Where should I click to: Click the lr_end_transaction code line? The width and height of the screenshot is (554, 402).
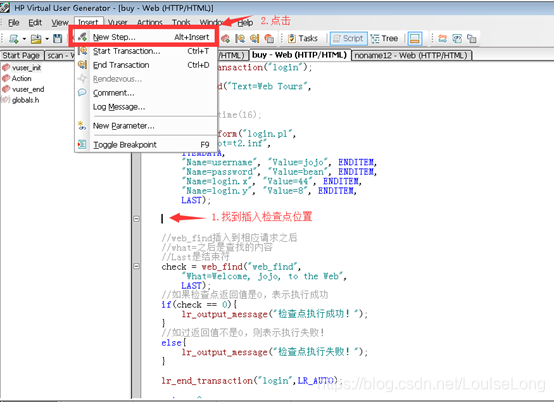pos(252,380)
